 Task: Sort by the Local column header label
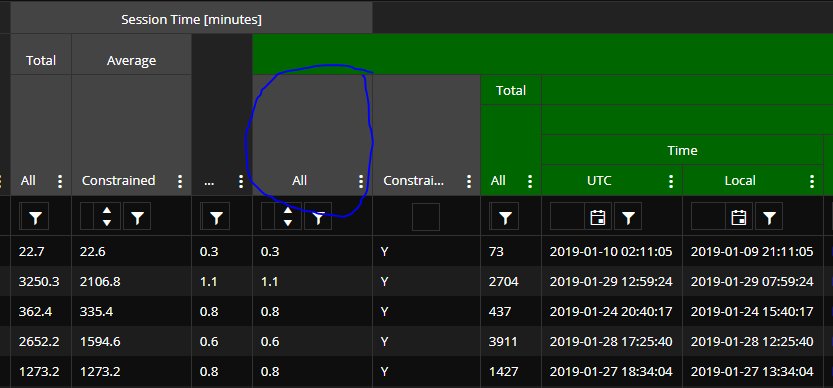(x=740, y=181)
